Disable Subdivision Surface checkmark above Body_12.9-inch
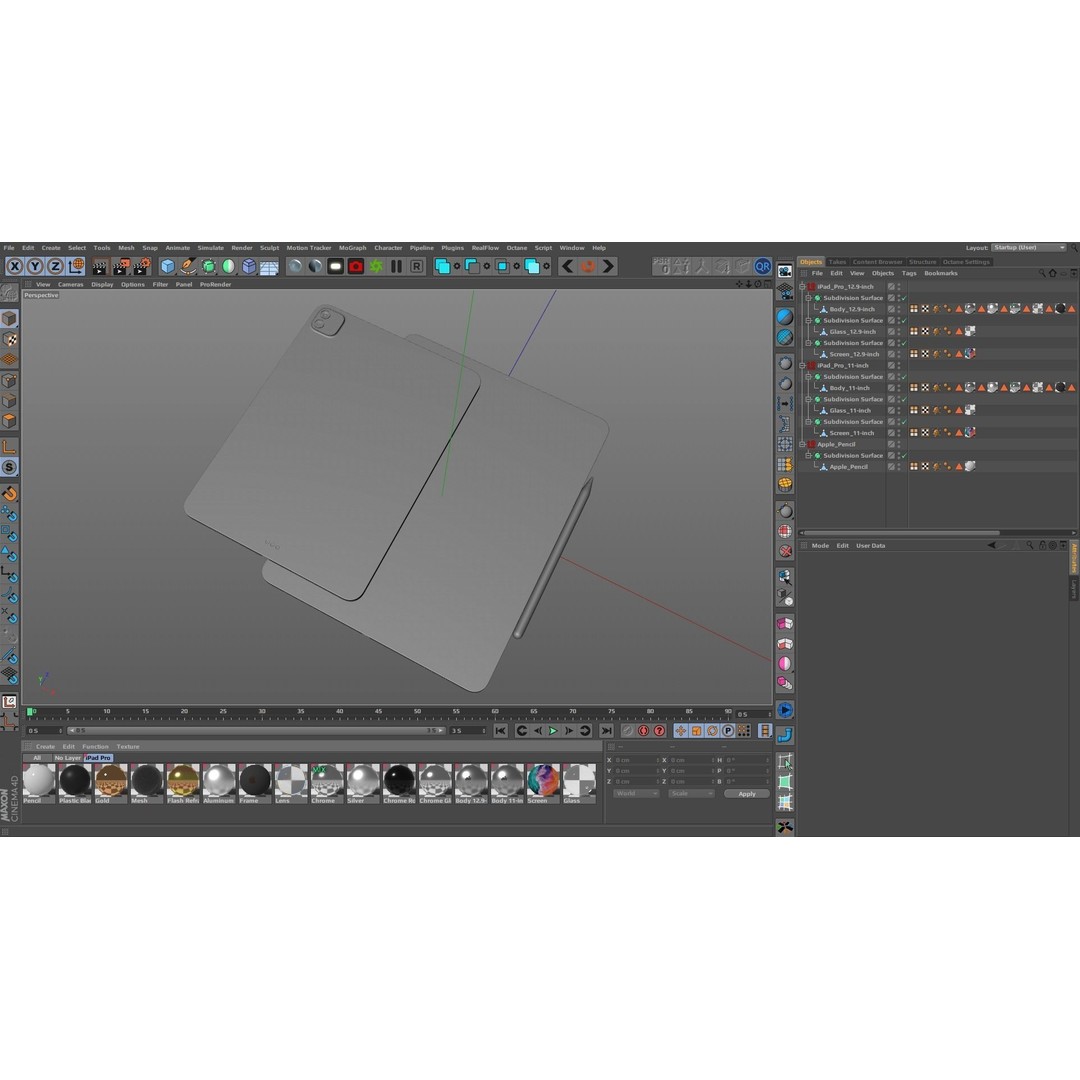This screenshot has height=1080, width=1080. tap(904, 298)
